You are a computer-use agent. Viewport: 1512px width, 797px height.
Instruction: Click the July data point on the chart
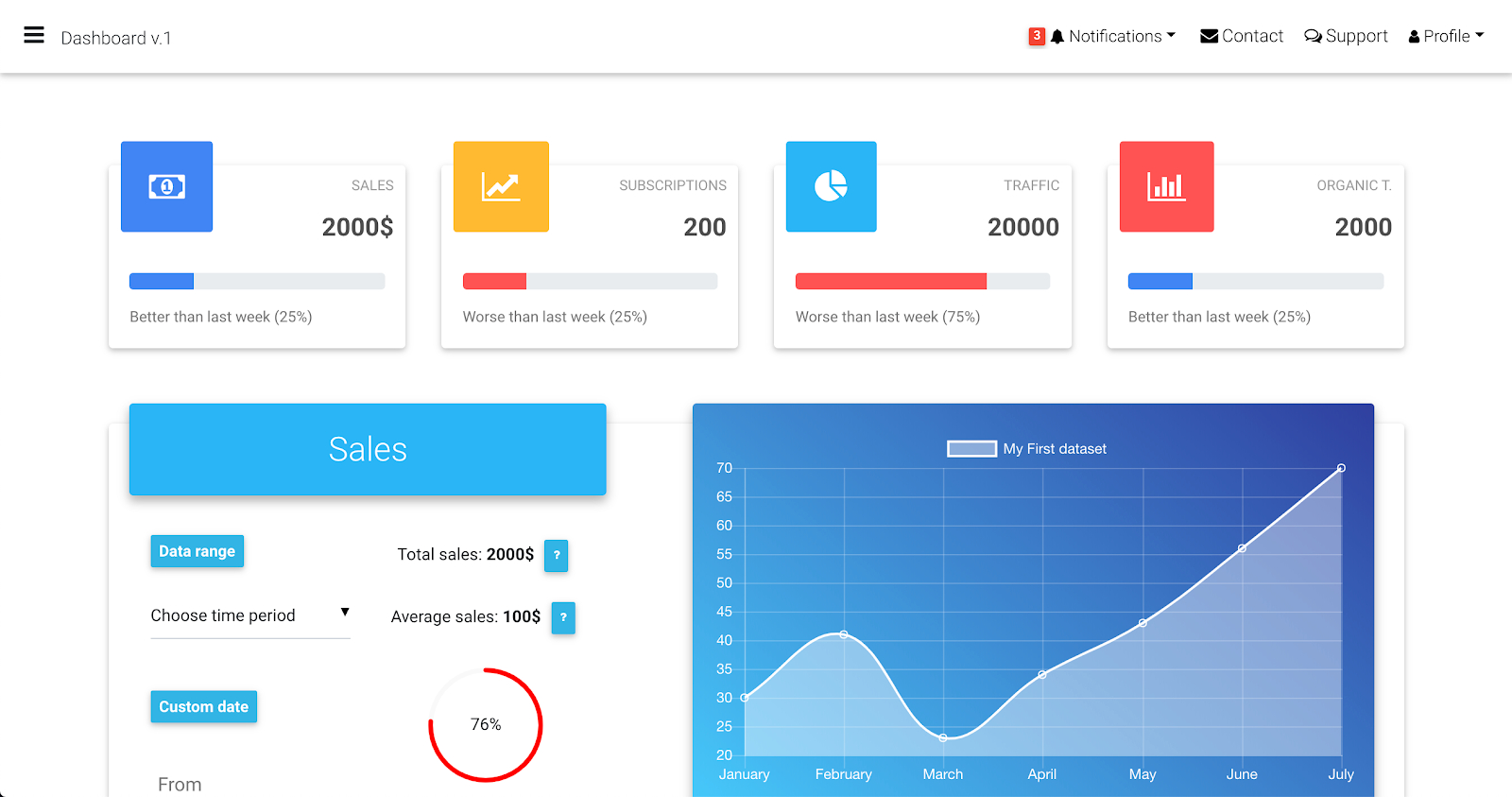pyautogui.click(x=1341, y=468)
